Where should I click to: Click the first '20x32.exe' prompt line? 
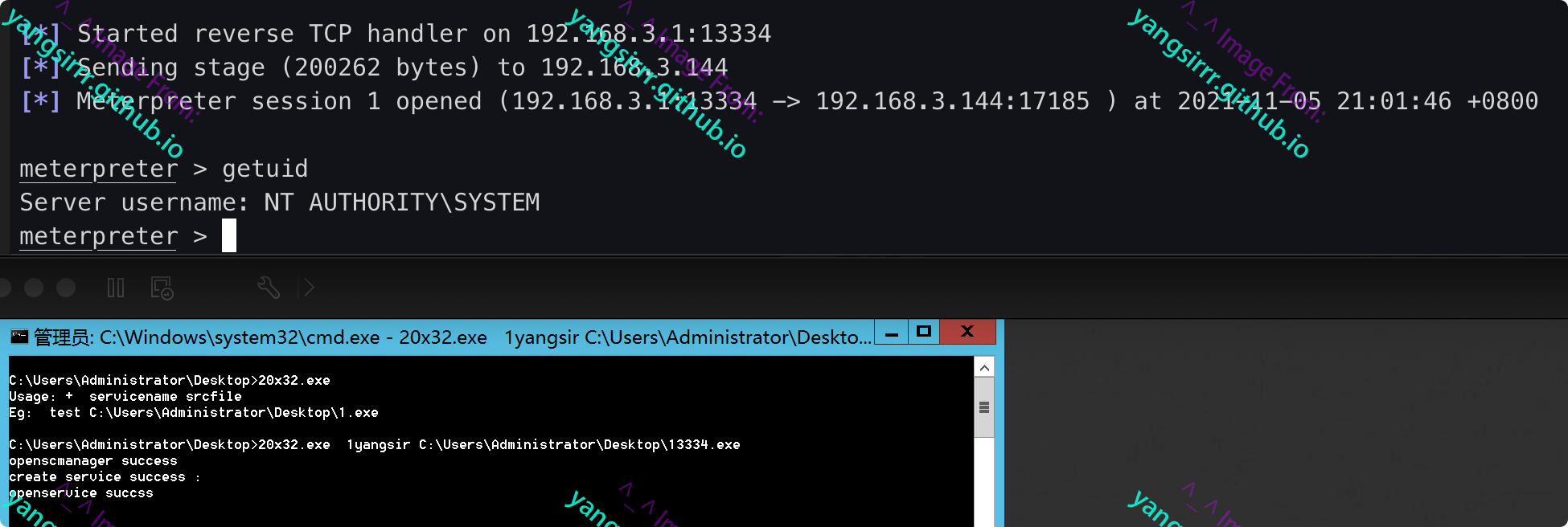(170, 380)
